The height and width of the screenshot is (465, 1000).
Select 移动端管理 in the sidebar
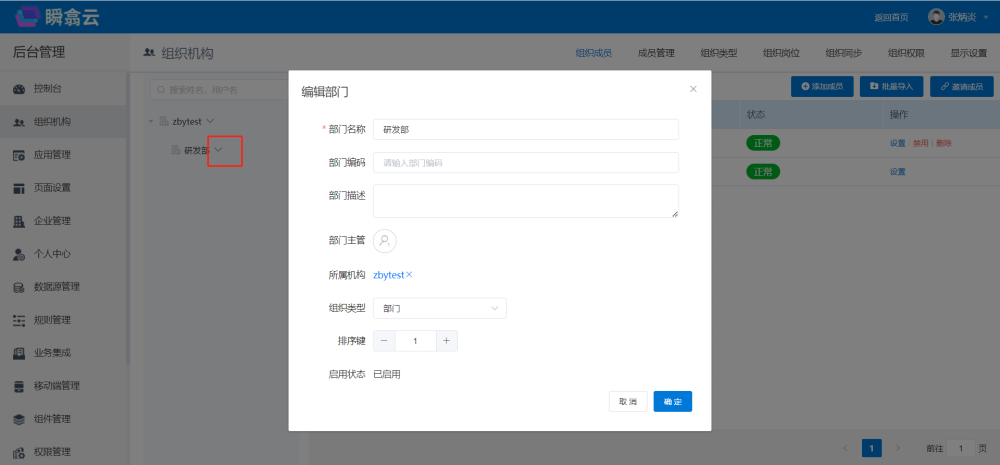point(56,385)
